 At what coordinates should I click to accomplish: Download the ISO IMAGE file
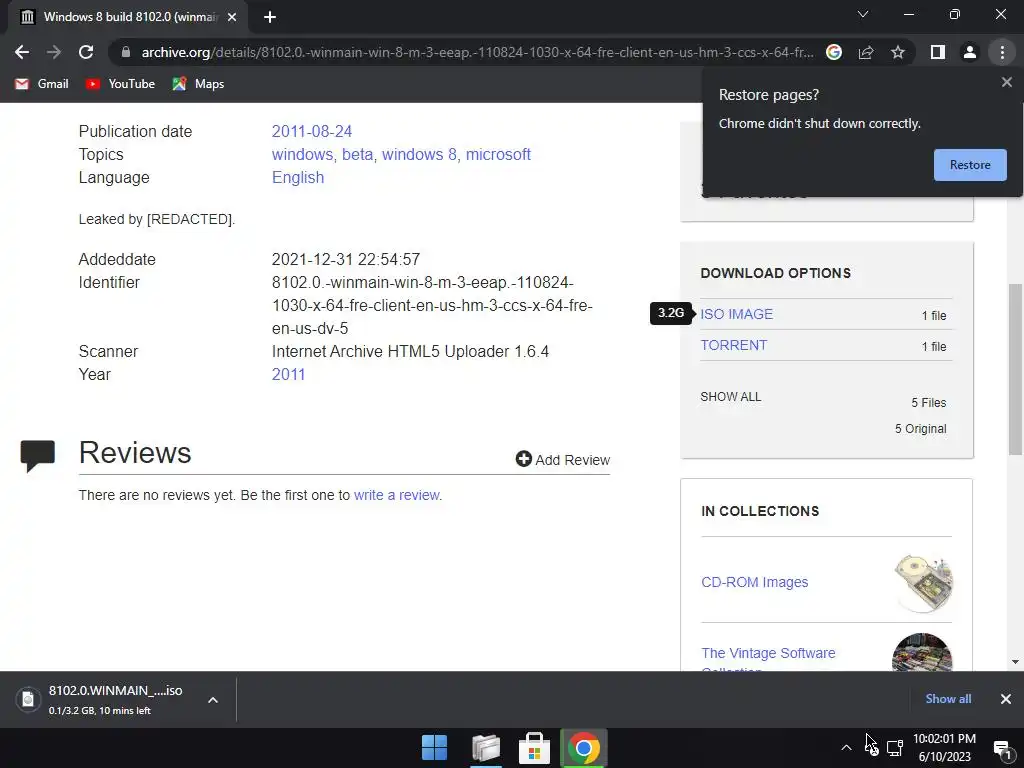(737, 314)
